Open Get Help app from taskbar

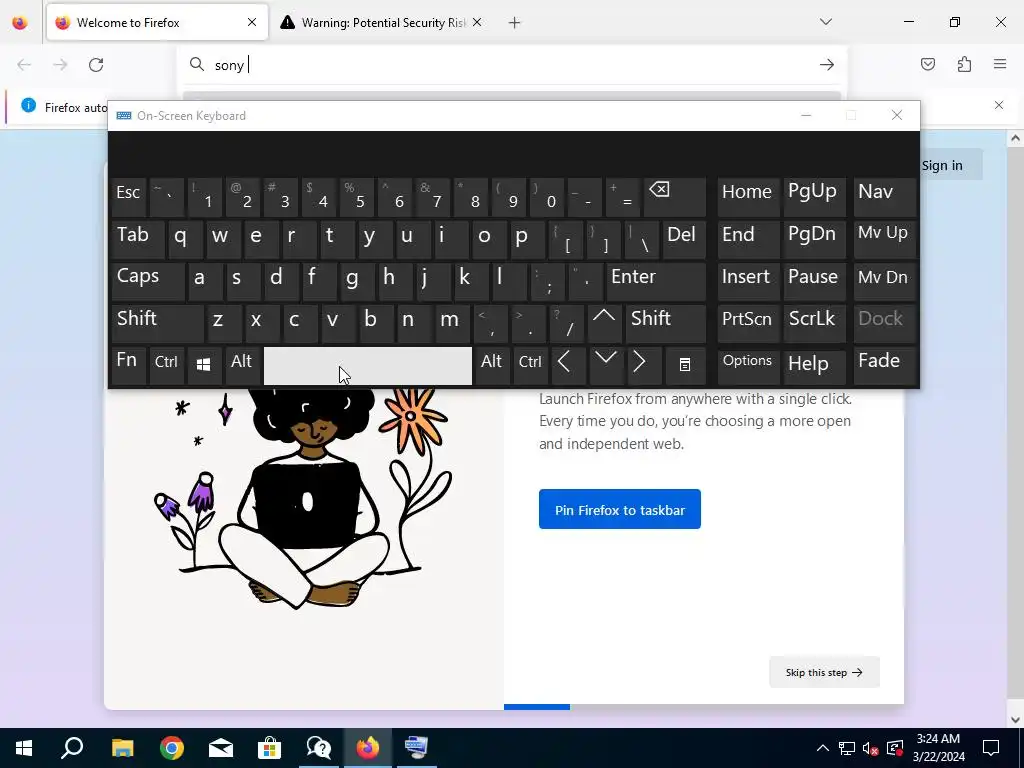point(319,748)
